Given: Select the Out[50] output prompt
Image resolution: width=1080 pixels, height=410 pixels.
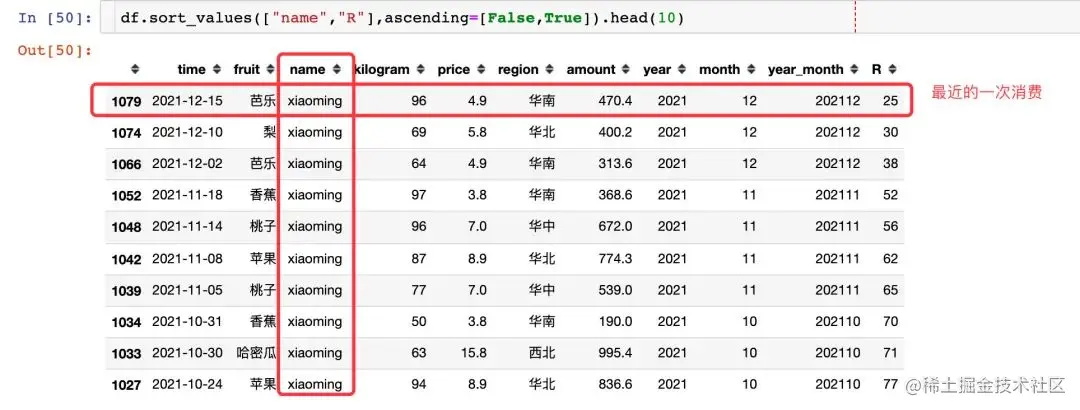Looking at the screenshot, I should [55, 50].
